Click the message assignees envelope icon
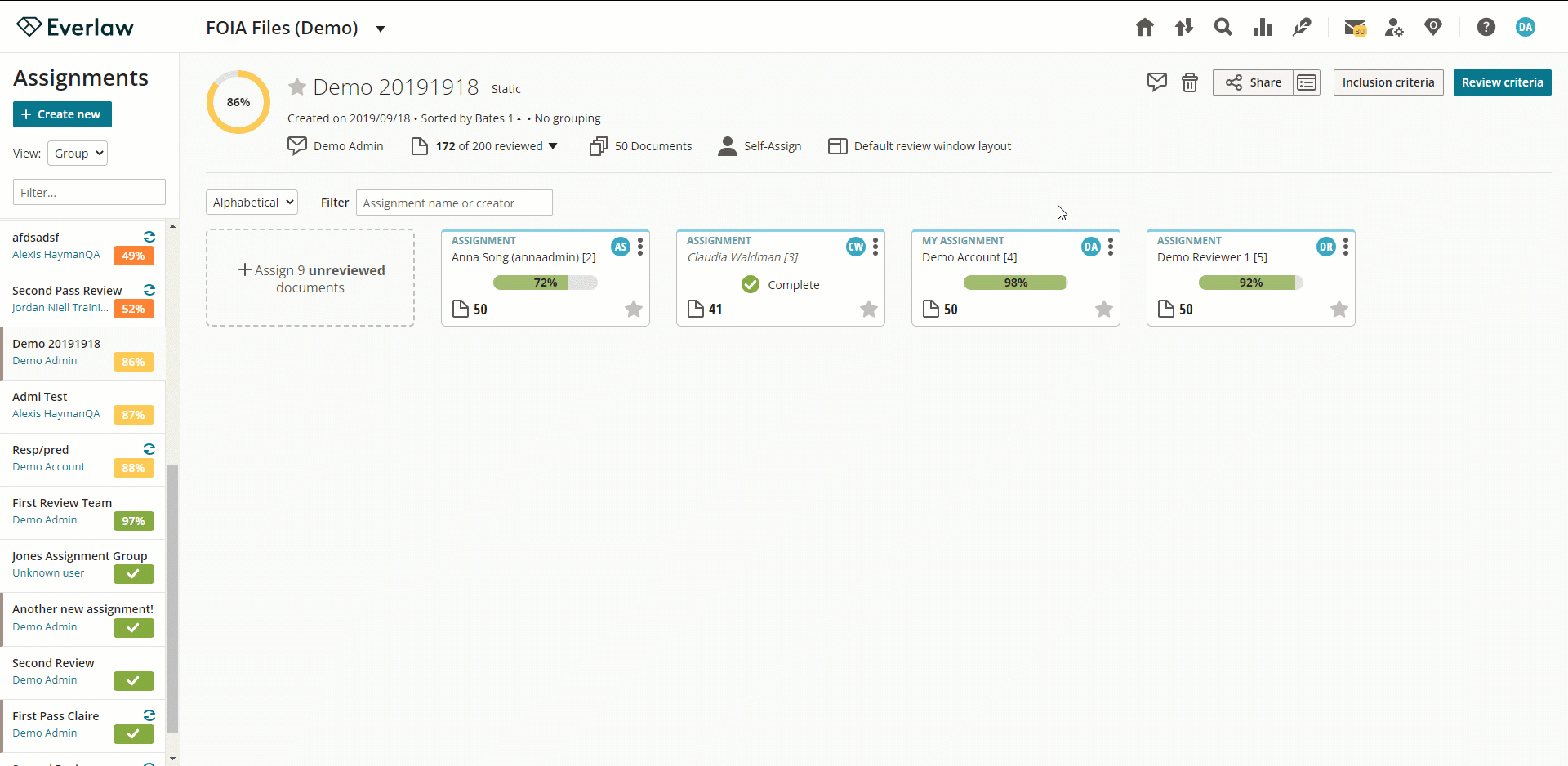The image size is (1568, 766). tap(1157, 82)
